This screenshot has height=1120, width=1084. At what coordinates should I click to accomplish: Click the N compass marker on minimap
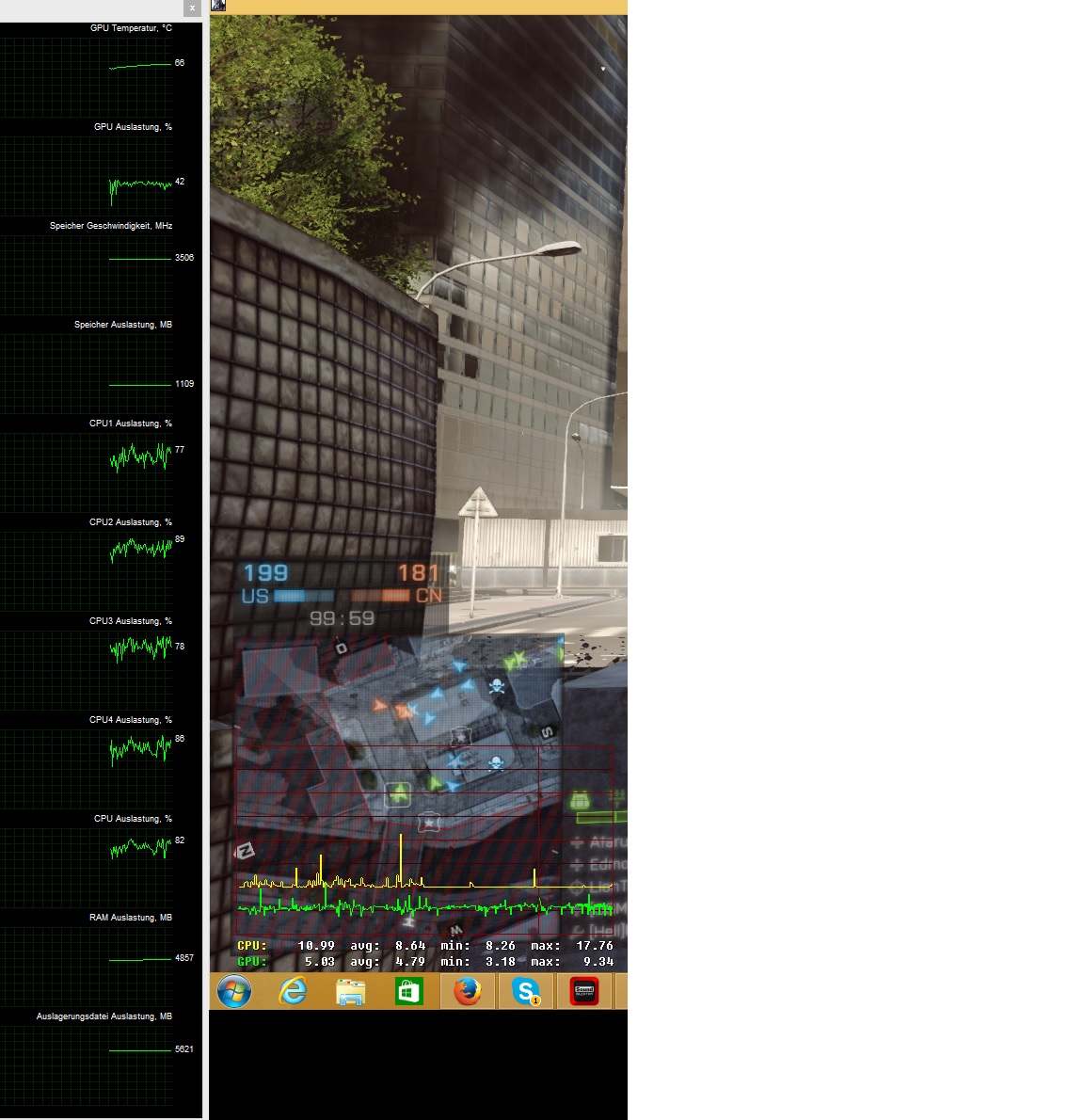[245, 851]
